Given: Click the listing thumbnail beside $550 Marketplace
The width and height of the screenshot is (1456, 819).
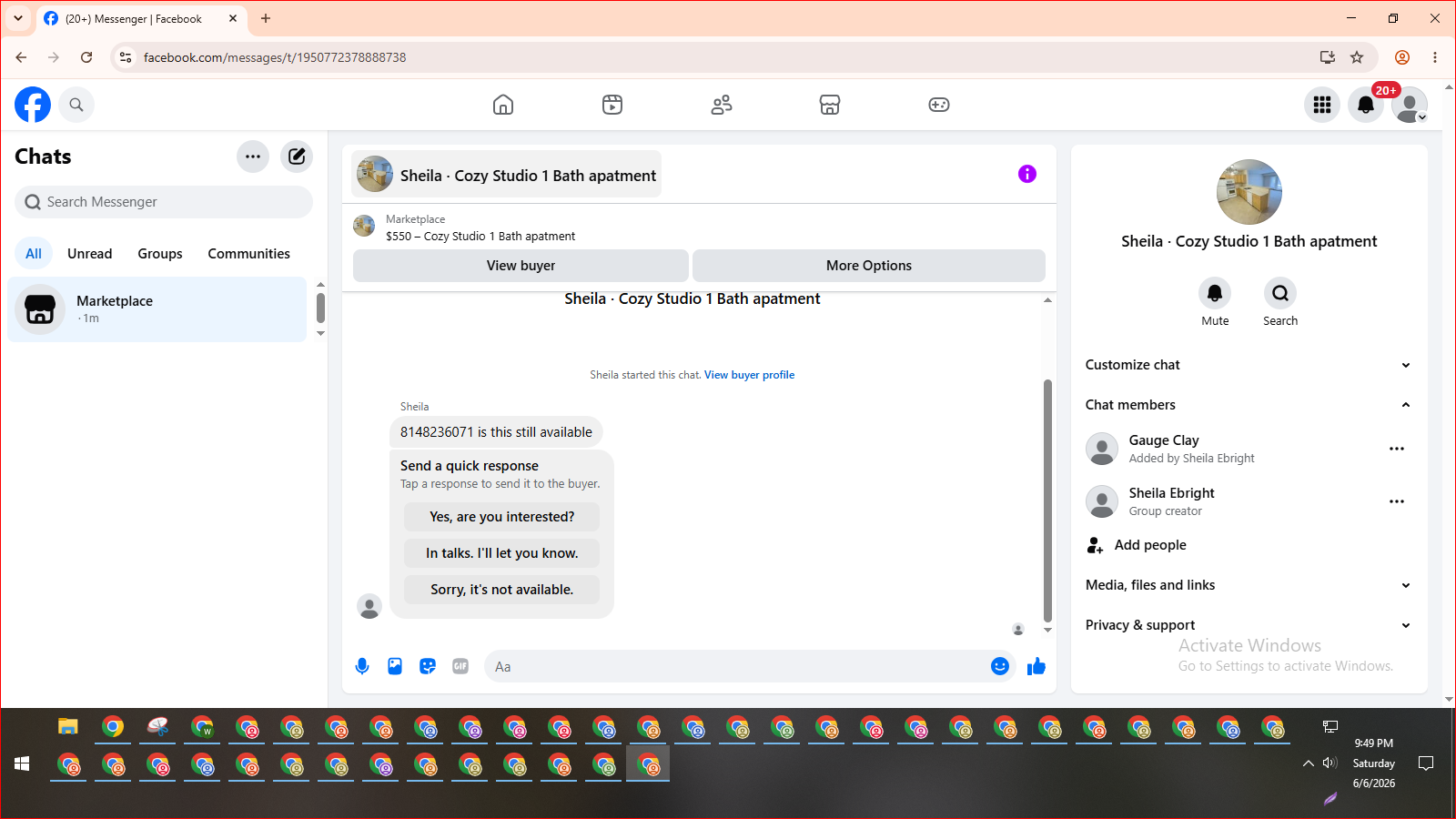Looking at the screenshot, I should point(364,226).
